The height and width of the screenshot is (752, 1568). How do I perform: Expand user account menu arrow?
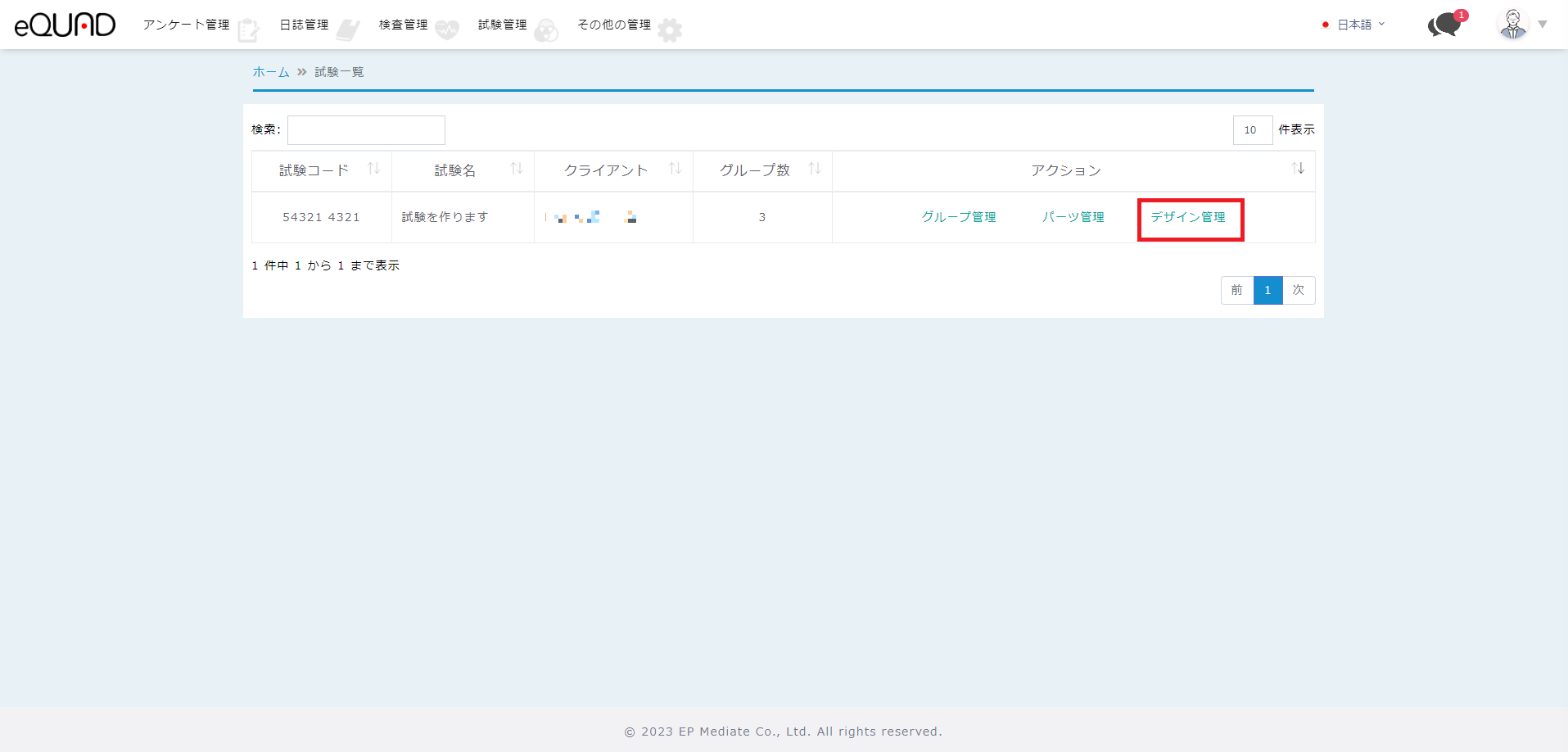click(x=1543, y=25)
